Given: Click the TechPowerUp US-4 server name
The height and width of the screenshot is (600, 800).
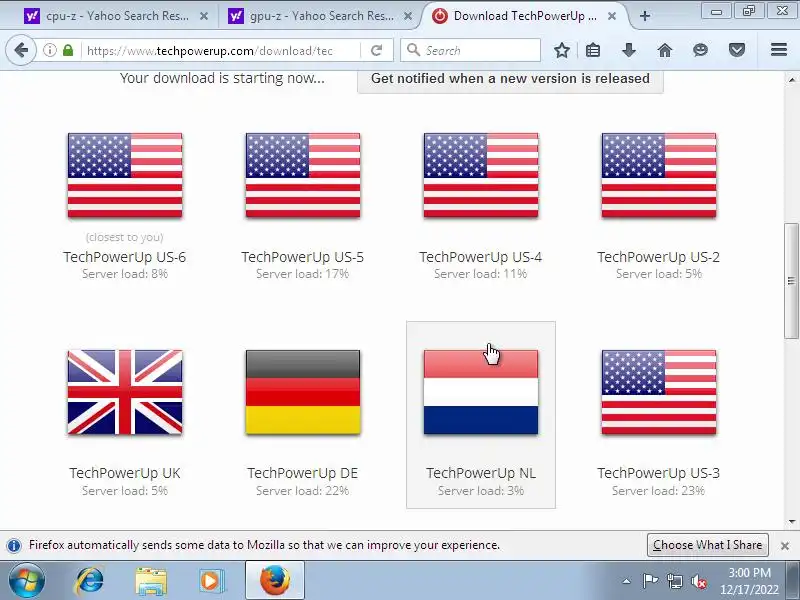Looking at the screenshot, I should click(481, 257).
